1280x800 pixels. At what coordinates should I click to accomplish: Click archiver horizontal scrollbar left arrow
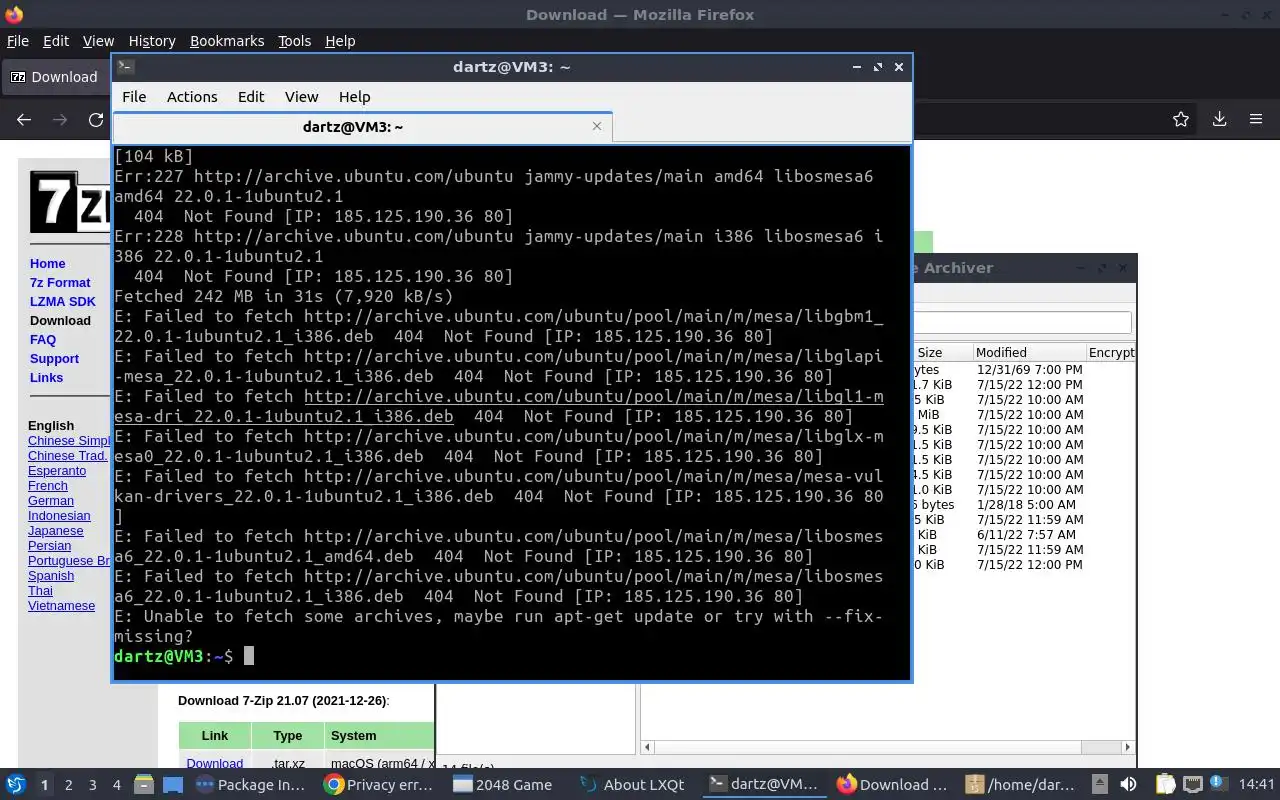pos(647,747)
